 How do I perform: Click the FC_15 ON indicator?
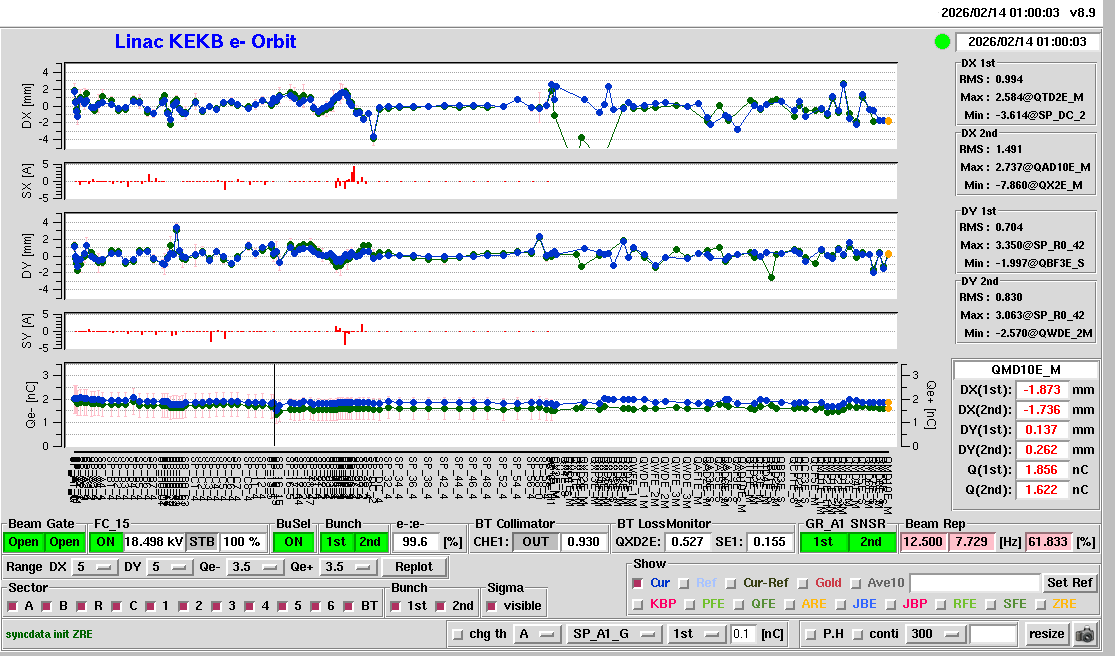(105, 541)
